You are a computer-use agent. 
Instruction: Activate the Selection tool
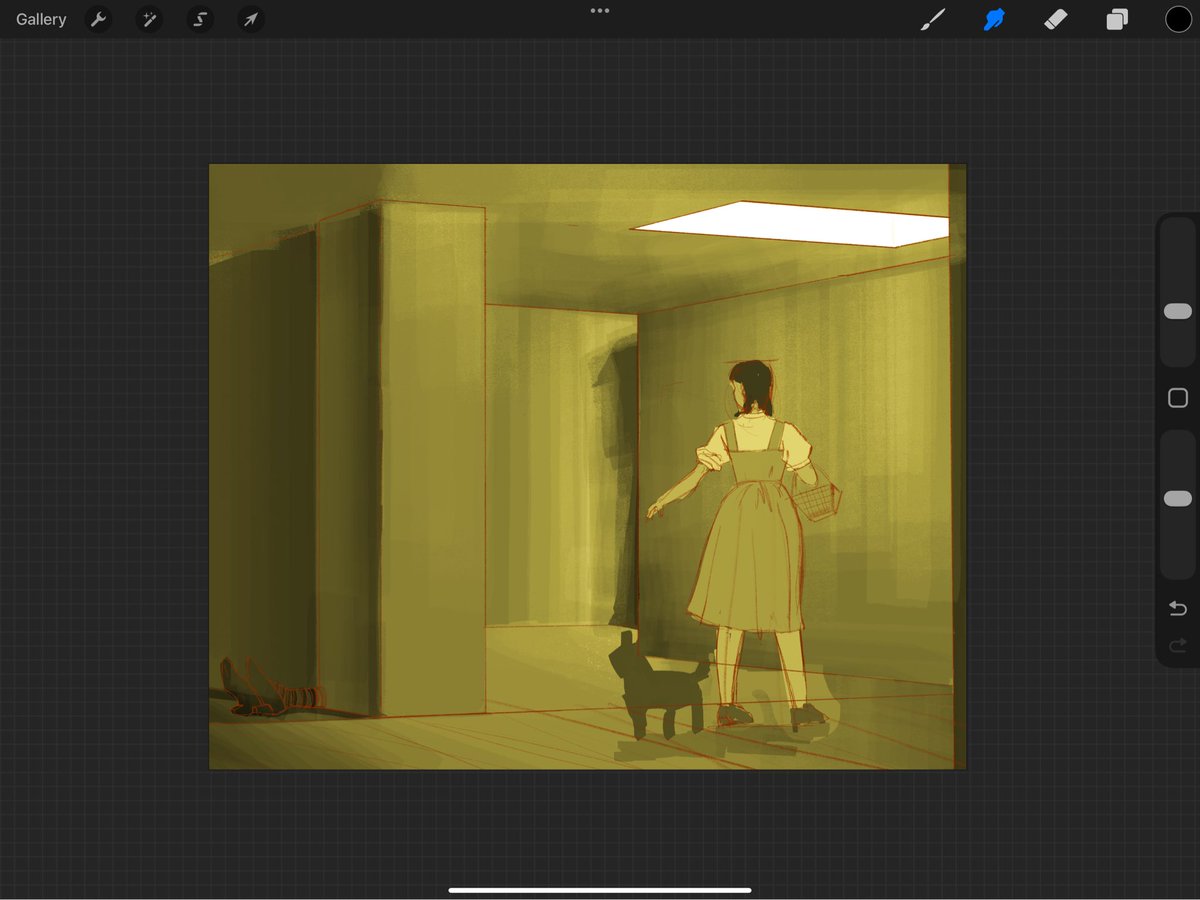pos(200,19)
